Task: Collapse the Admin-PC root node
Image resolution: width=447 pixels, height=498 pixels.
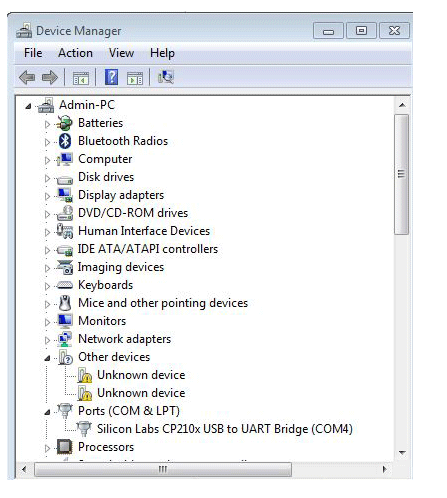Action: point(28,106)
